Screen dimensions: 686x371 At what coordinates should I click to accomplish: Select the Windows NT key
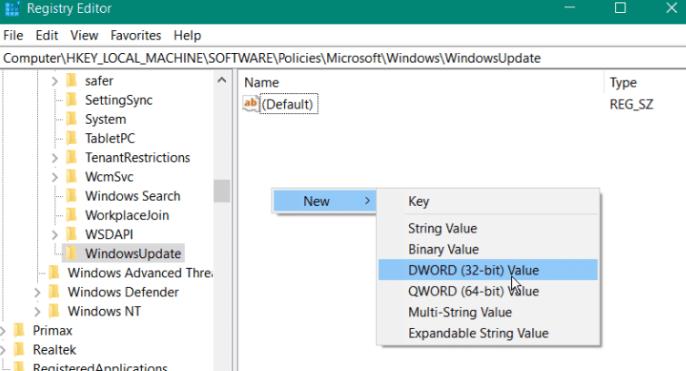pos(104,311)
